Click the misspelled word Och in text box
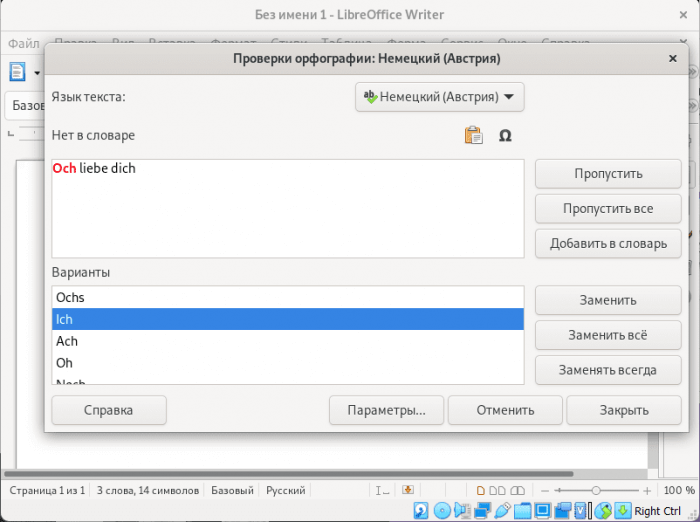This screenshot has height=522, width=700. pyautogui.click(x=64, y=168)
